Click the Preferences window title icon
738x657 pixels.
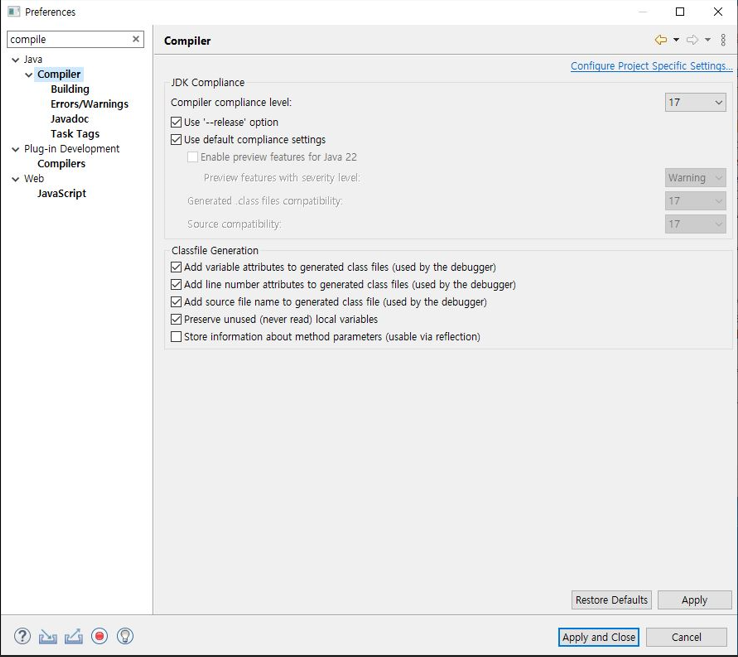(14, 11)
